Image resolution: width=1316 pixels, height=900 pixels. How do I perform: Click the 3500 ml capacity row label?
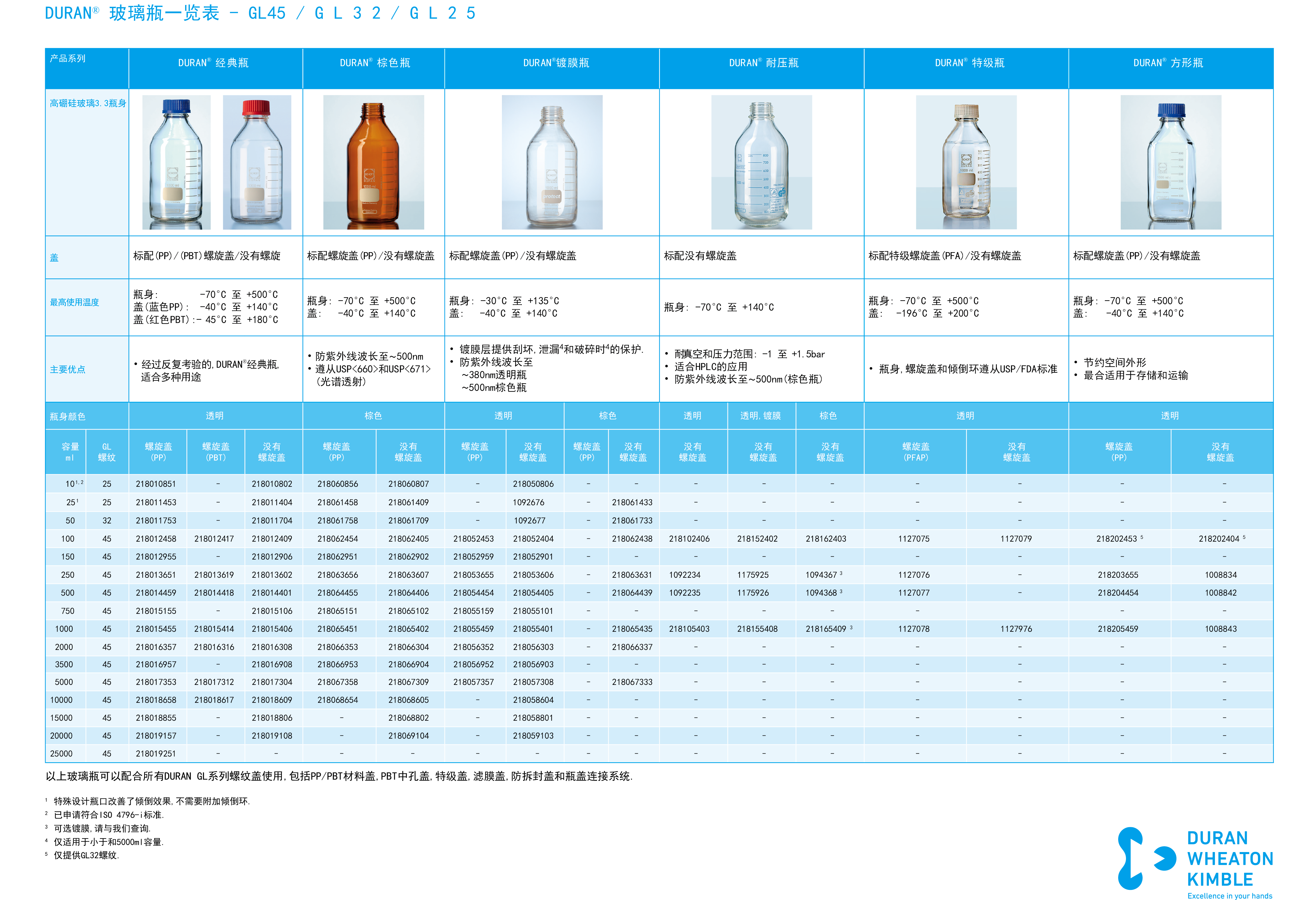(64, 664)
